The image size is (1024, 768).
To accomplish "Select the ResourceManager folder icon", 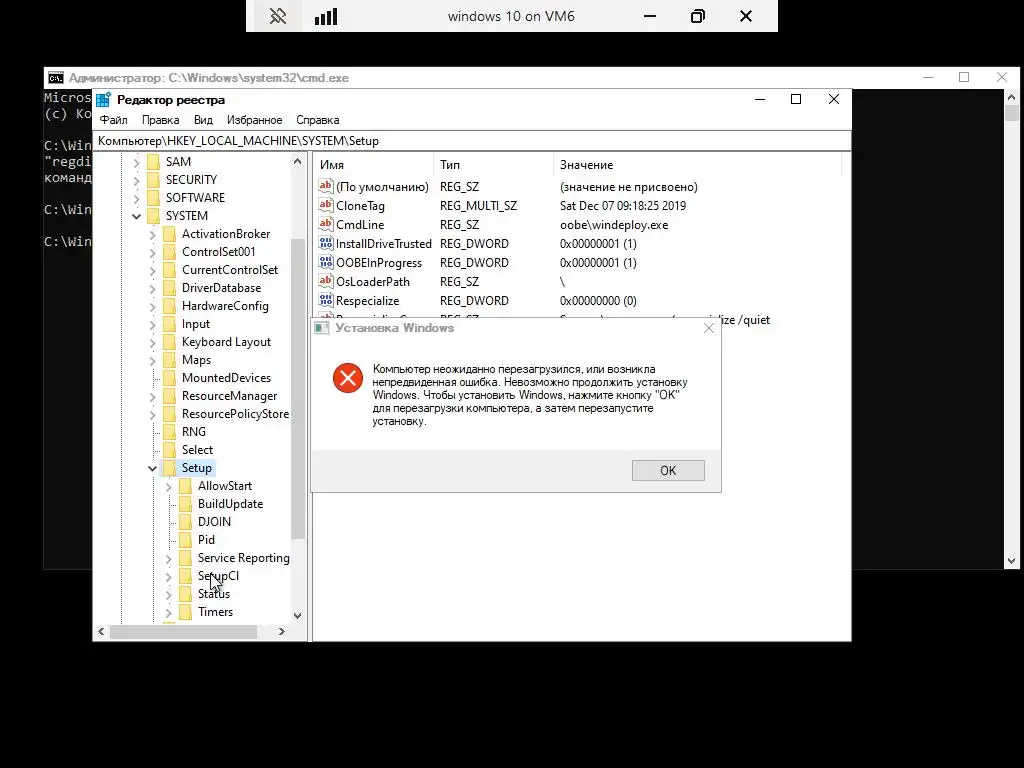I will tap(170, 396).
